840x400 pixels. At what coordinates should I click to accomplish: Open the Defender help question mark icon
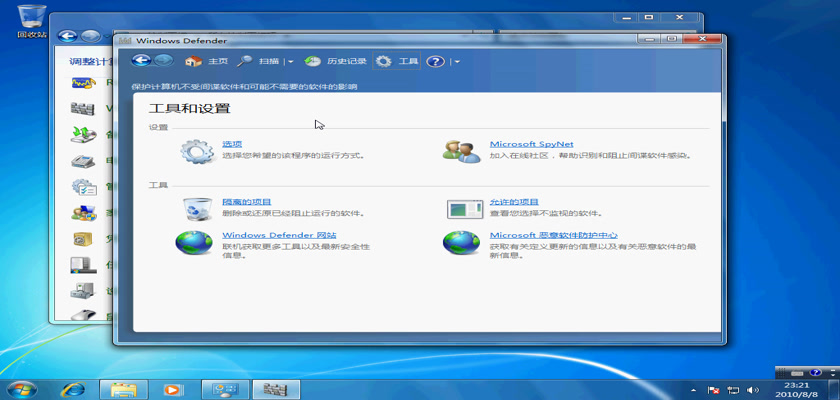435,61
